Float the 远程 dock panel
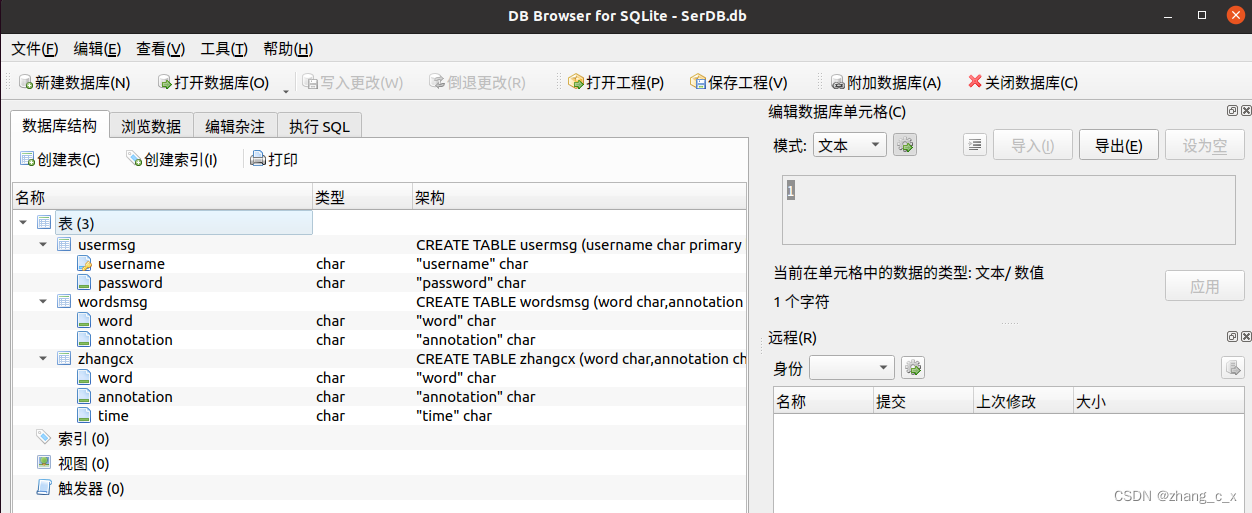1252x513 pixels. click(1232, 337)
